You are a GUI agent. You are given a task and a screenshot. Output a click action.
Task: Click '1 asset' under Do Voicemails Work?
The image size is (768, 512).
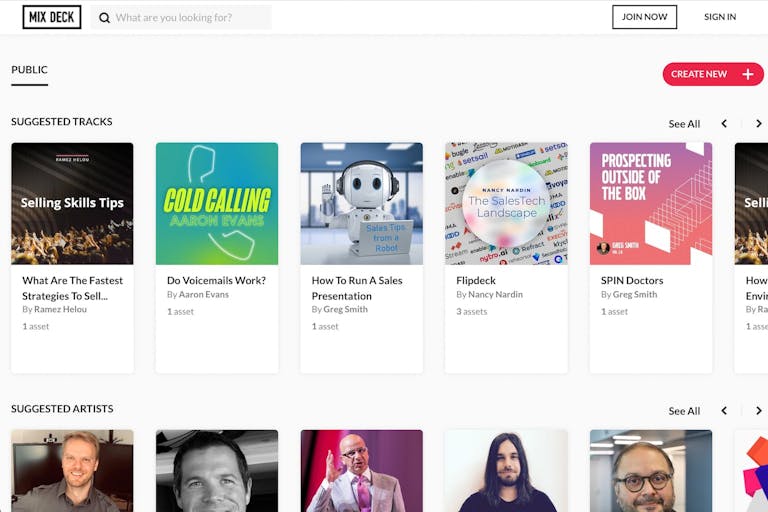[180, 312]
